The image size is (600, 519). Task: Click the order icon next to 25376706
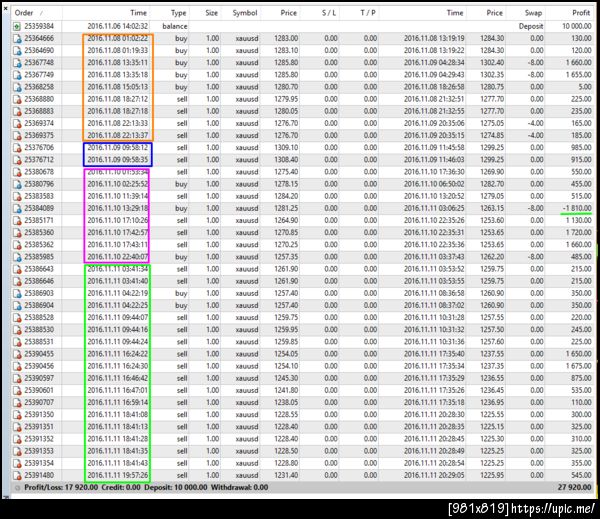pyautogui.click(x=17, y=148)
